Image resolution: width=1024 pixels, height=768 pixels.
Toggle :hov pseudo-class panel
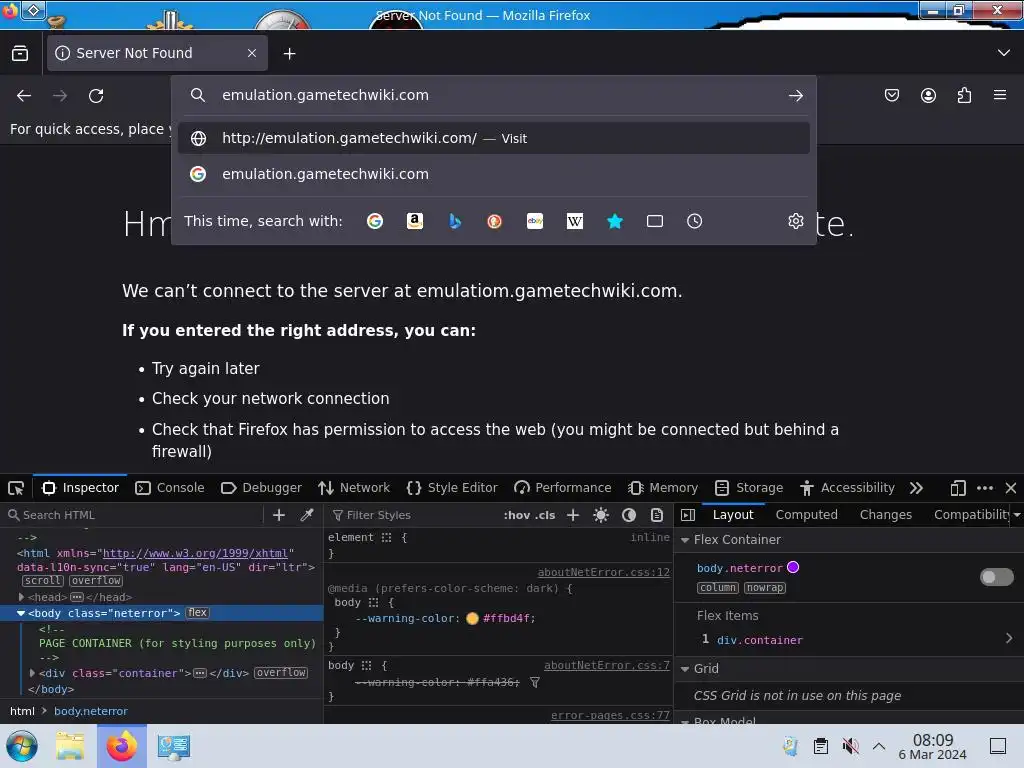pyautogui.click(x=517, y=515)
